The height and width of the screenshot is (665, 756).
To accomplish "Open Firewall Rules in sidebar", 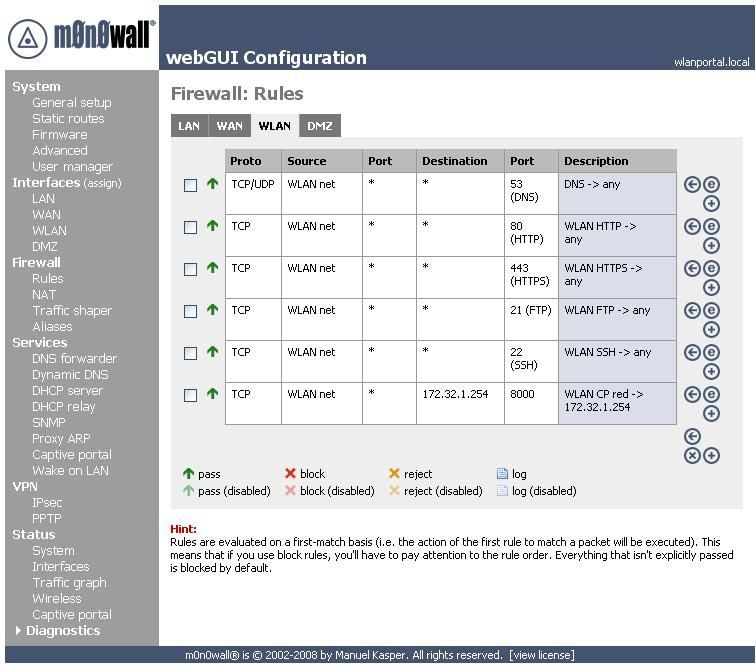I will point(47,279).
